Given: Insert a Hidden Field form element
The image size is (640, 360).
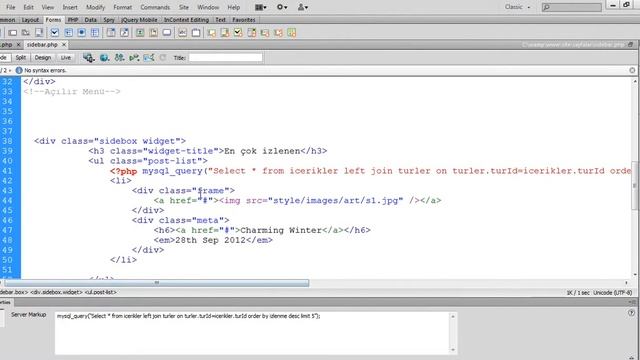Looking at the screenshot, I should tap(25, 33).
